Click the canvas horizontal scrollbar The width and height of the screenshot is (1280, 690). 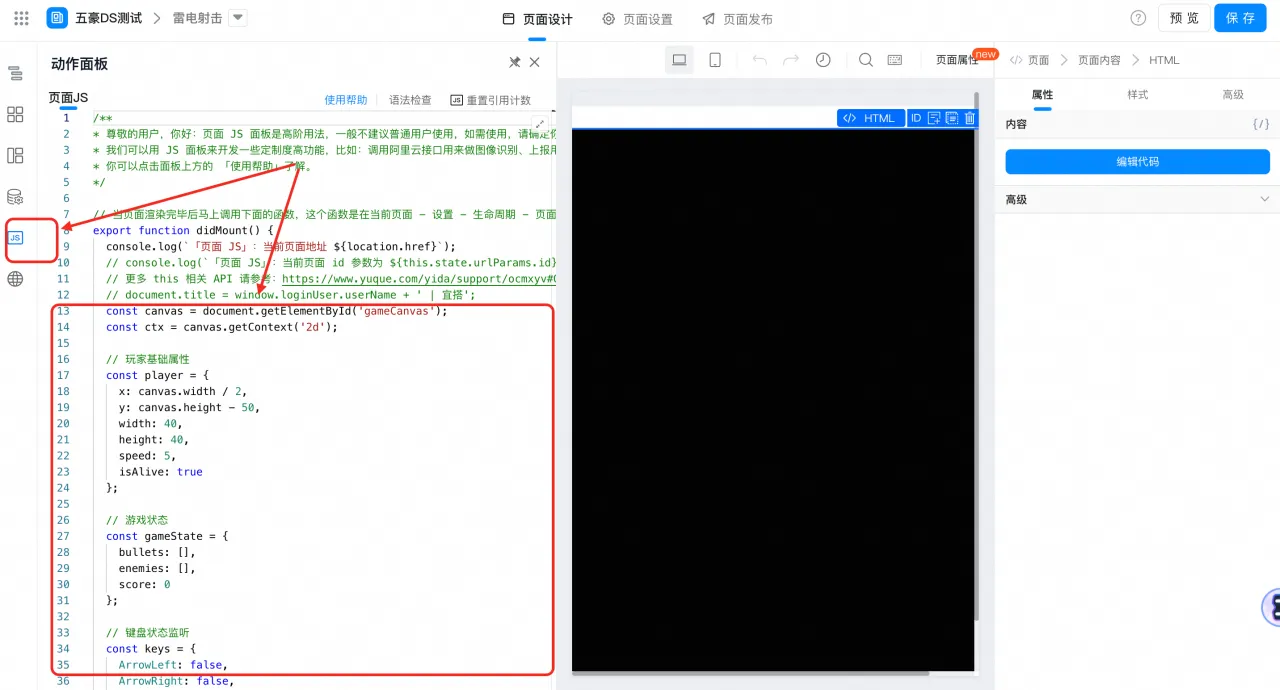coord(750,673)
